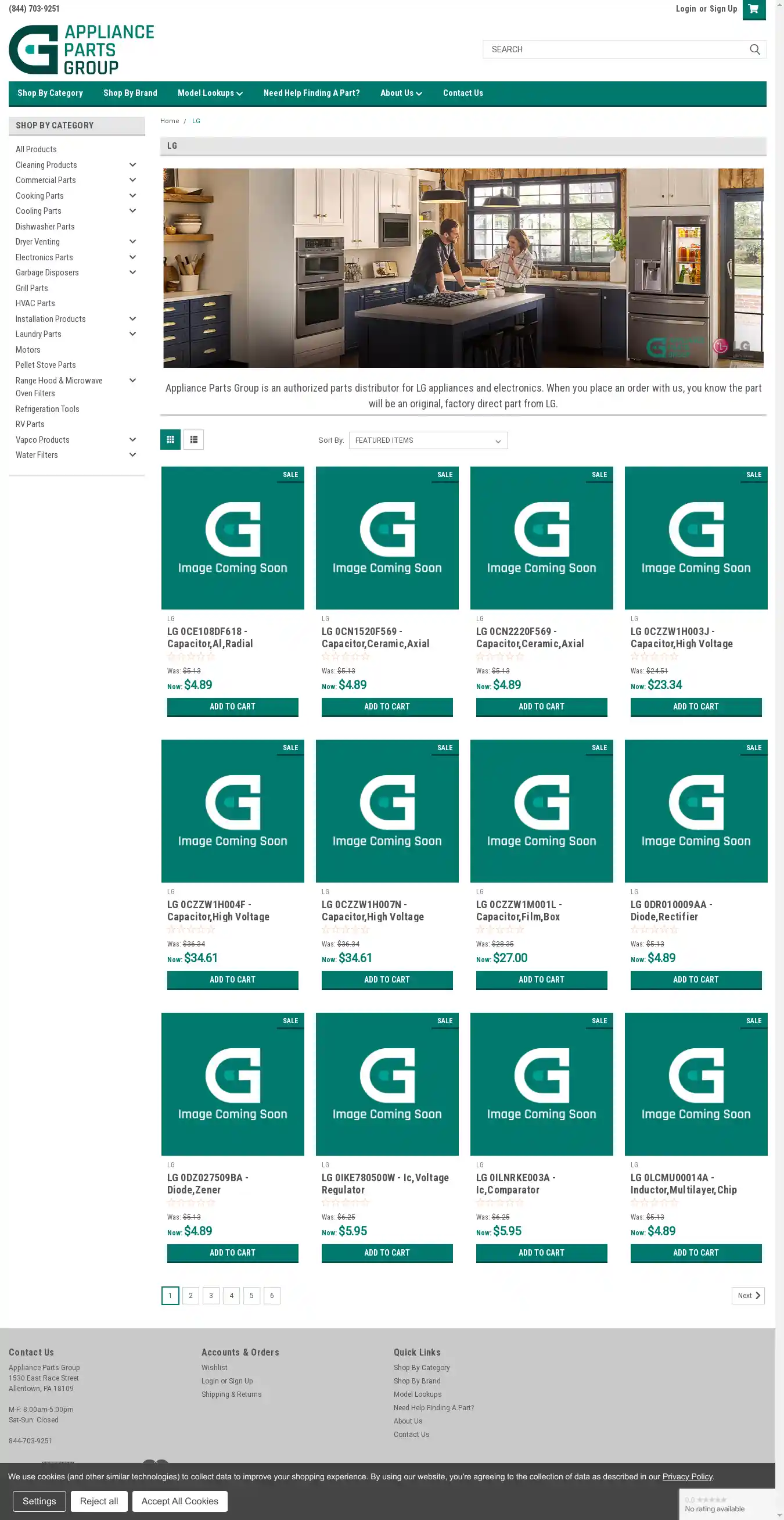
Task: Open the Privacy Policy link
Action: [686, 1476]
